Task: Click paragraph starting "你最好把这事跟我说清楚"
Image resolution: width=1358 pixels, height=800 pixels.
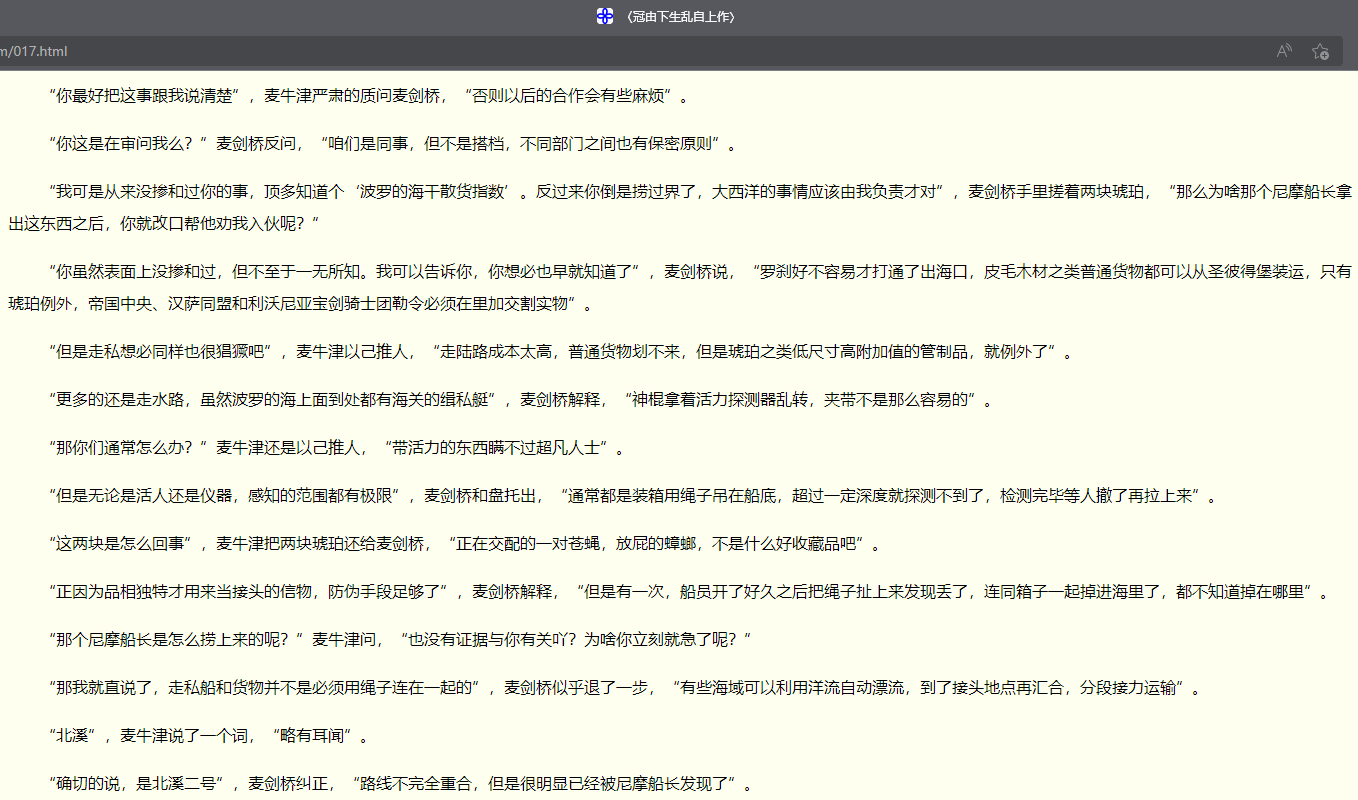Action: coord(369,97)
